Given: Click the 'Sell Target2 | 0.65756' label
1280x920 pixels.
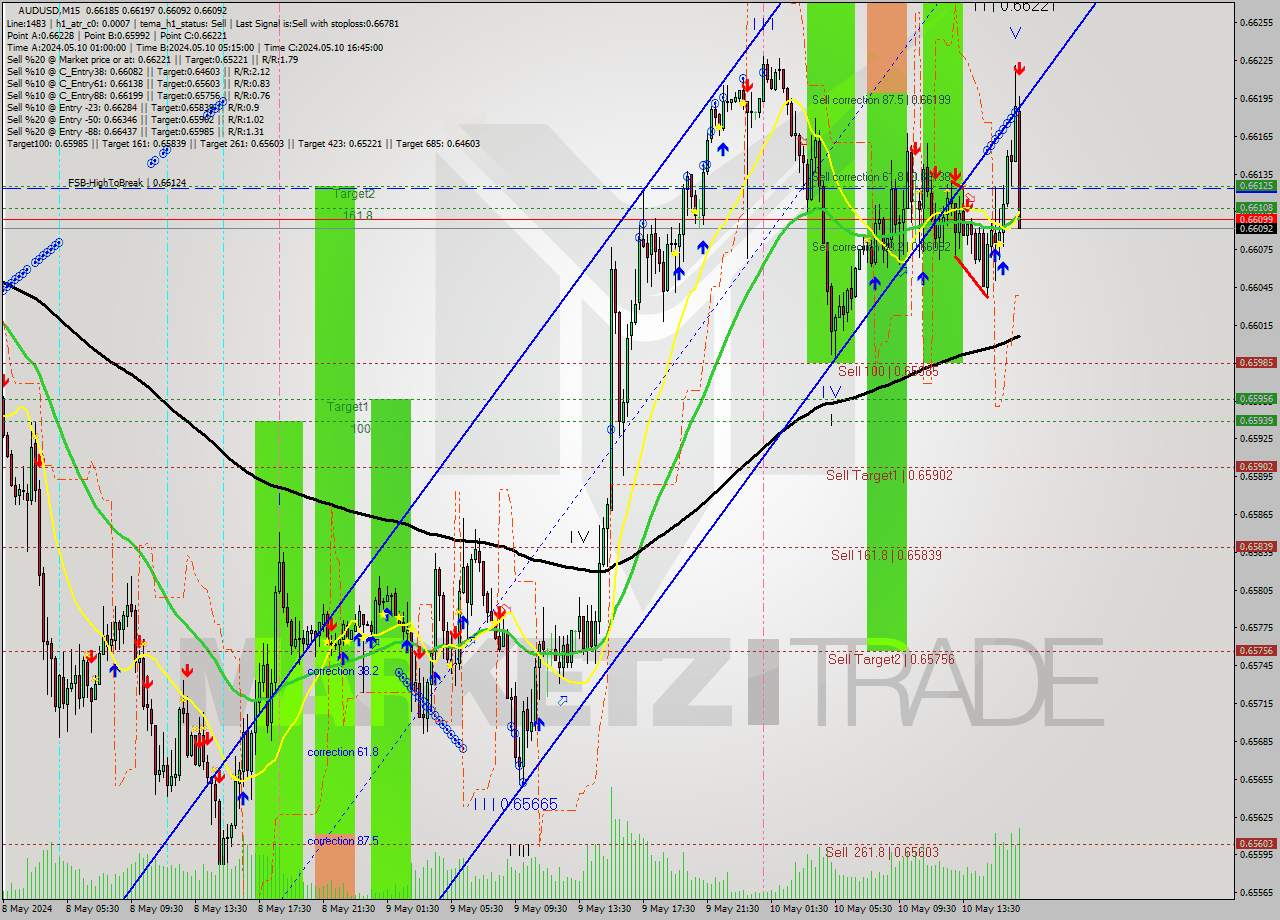Looking at the screenshot, I should point(891,659).
